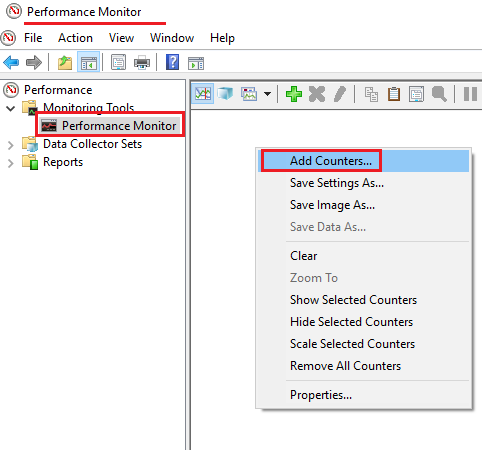The image size is (482, 450).
Task: Click the Export List toolbar icon
Action: coord(118,62)
